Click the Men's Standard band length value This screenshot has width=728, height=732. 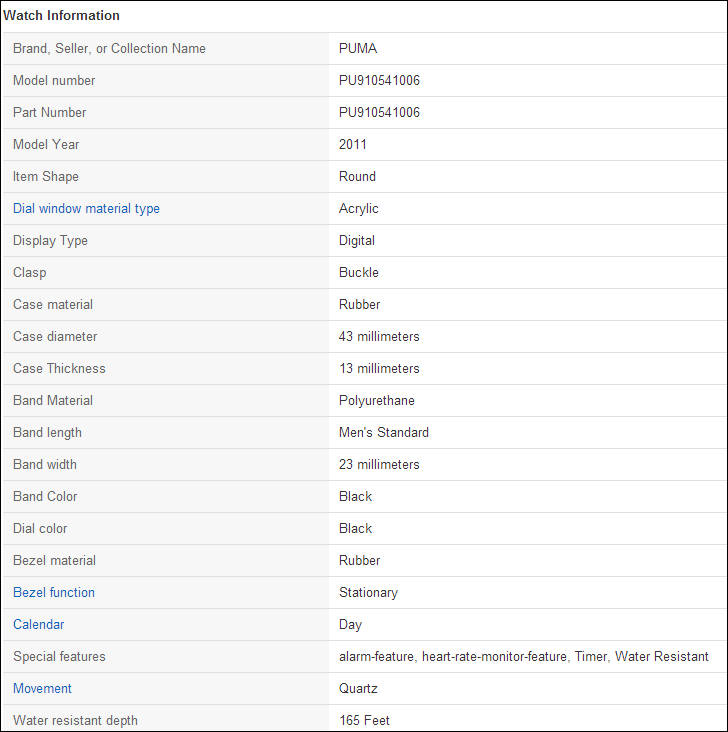pos(384,433)
